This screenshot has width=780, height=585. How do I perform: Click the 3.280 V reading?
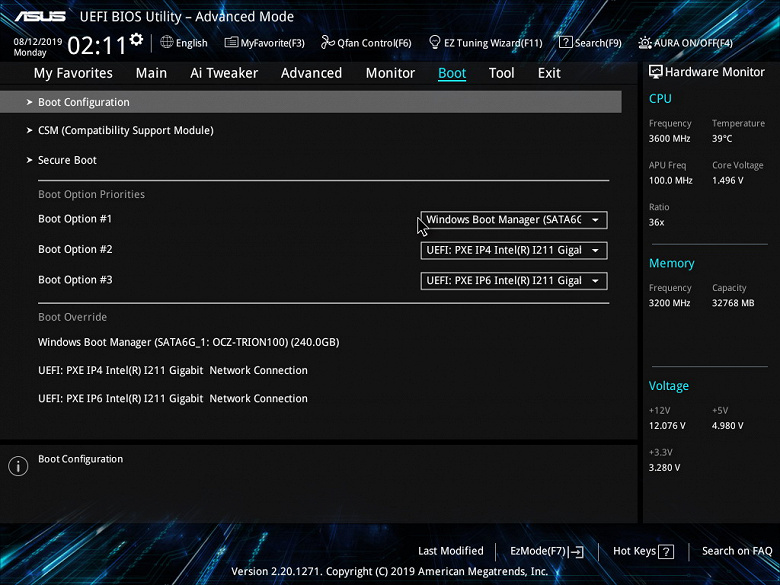[665, 468]
